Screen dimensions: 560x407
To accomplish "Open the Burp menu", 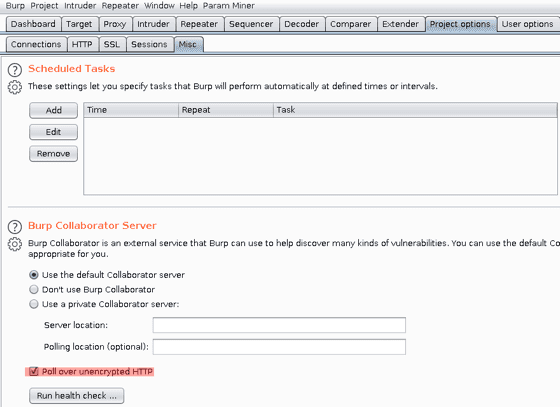I will [x=15, y=6].
